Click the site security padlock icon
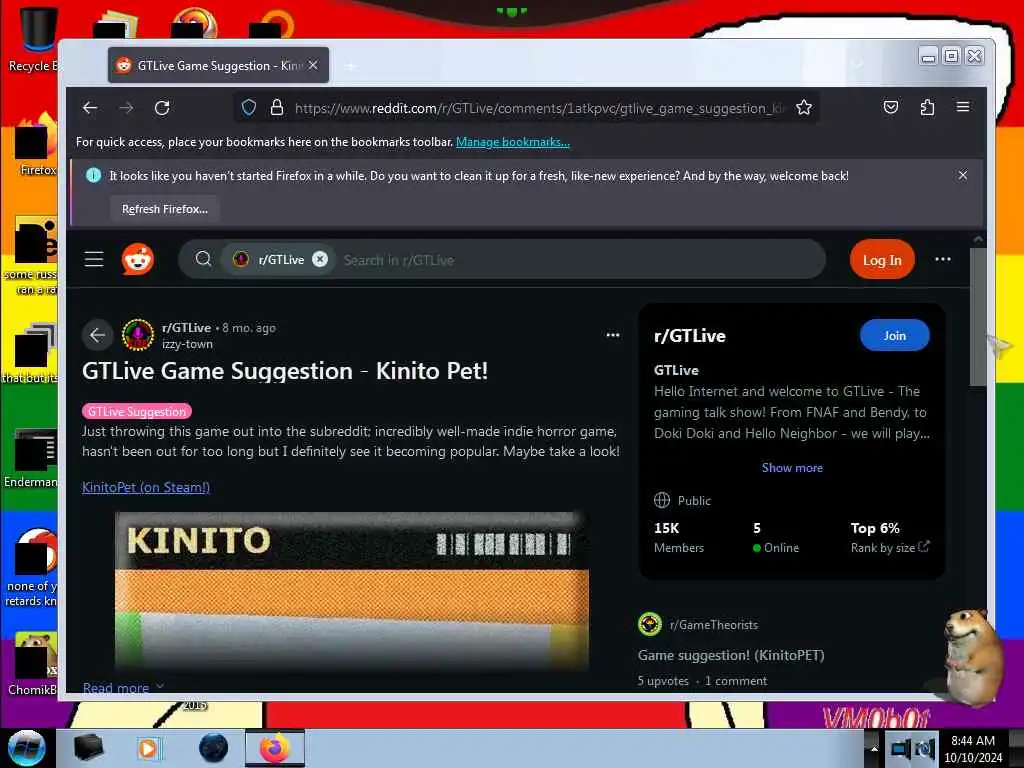Image resolution: width=1024 pixels, height=768 pixels. [277, 108]
